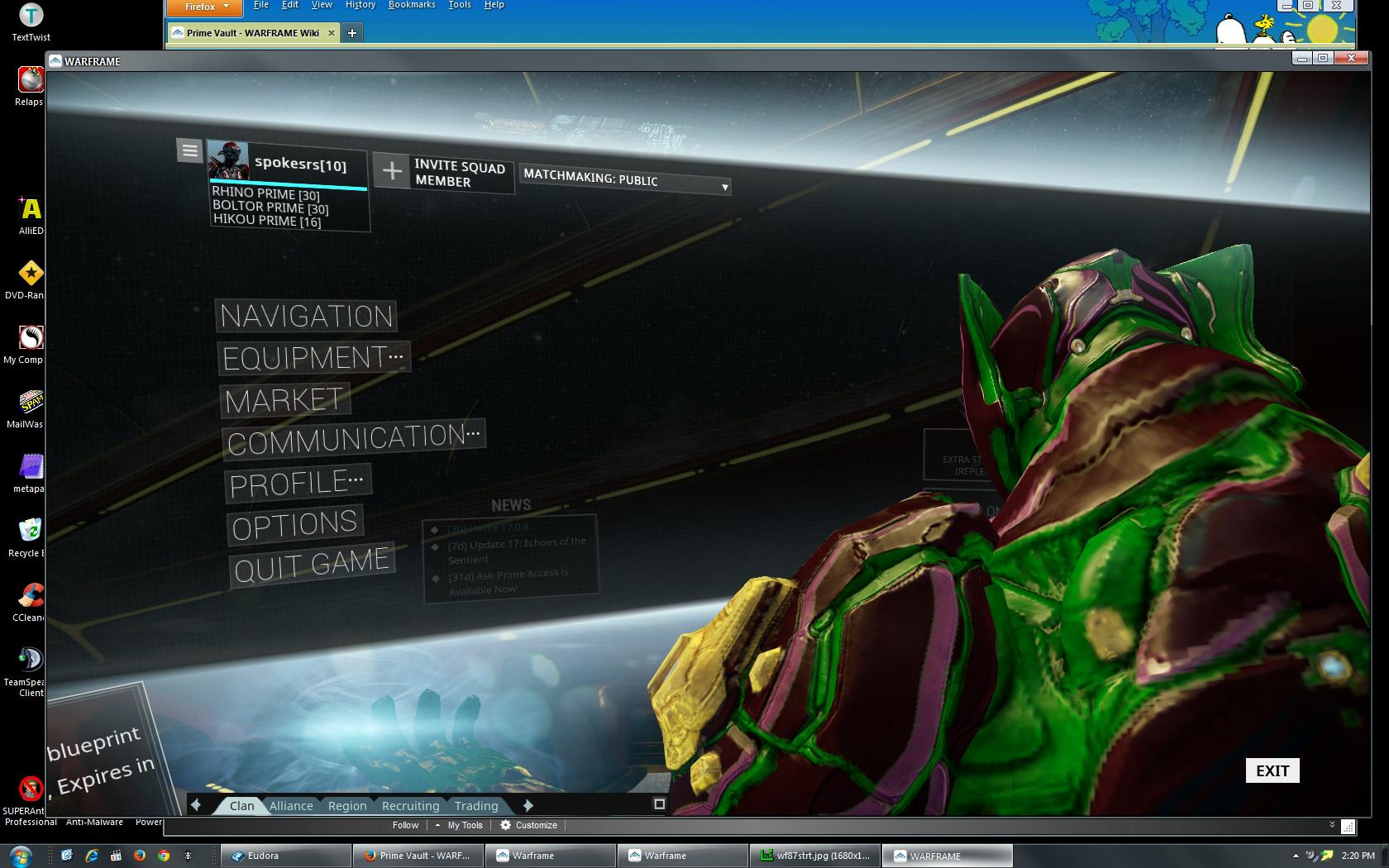Select the Trading chat tab
The height and width of the screenshot is (868, 1389).
coord(476,806)
